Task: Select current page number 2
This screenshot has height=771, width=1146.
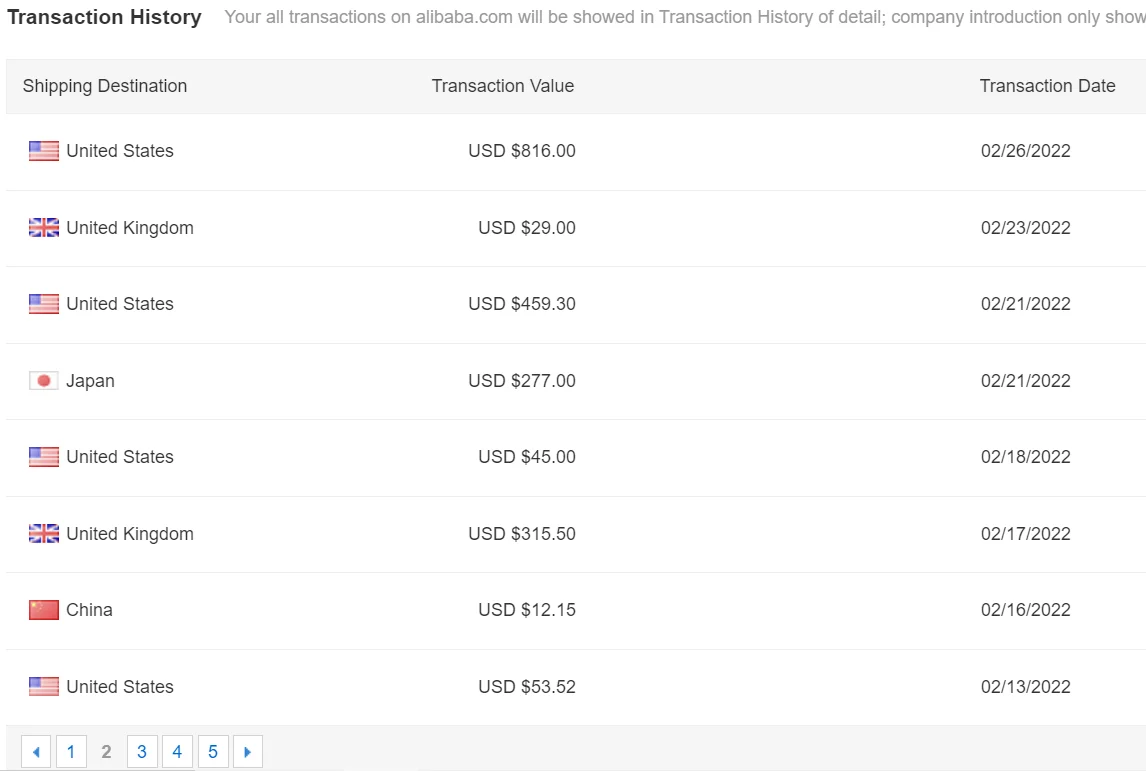Action: [x=106, y=752]
